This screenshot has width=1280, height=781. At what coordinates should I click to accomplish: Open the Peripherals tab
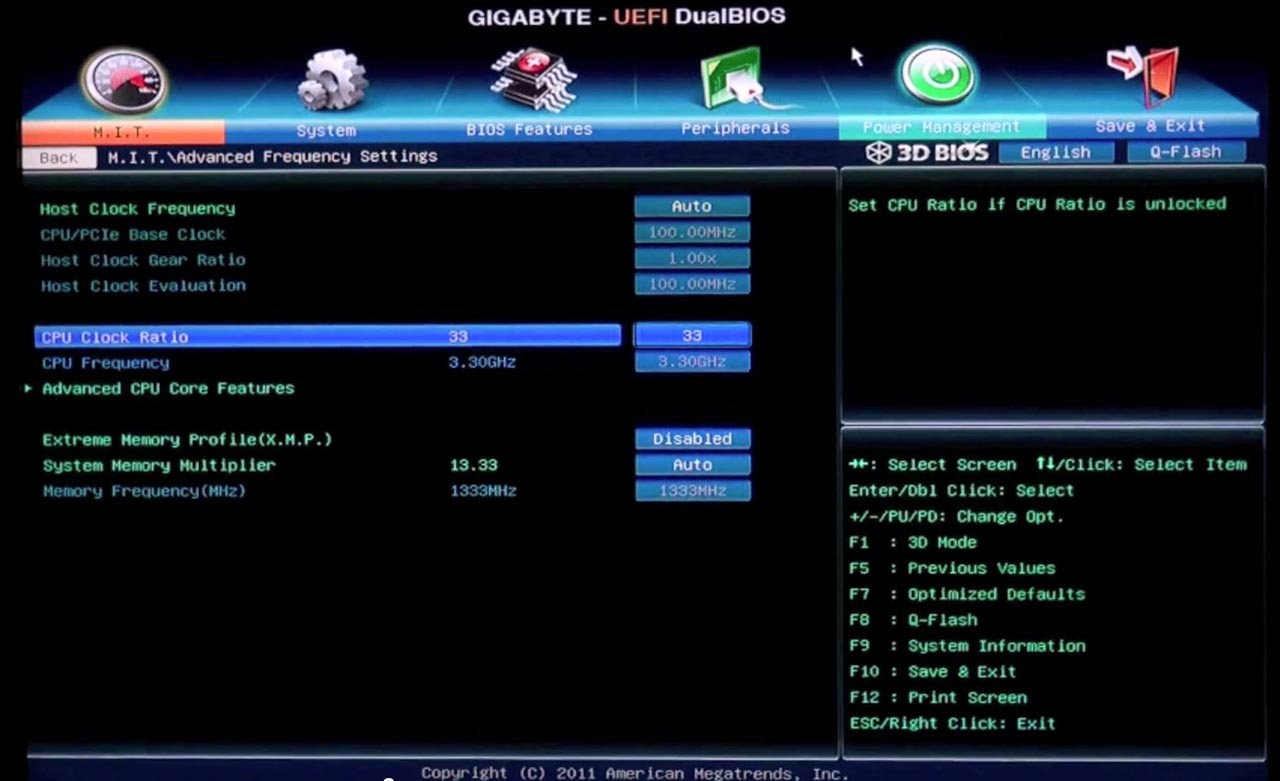click(735, 128)
